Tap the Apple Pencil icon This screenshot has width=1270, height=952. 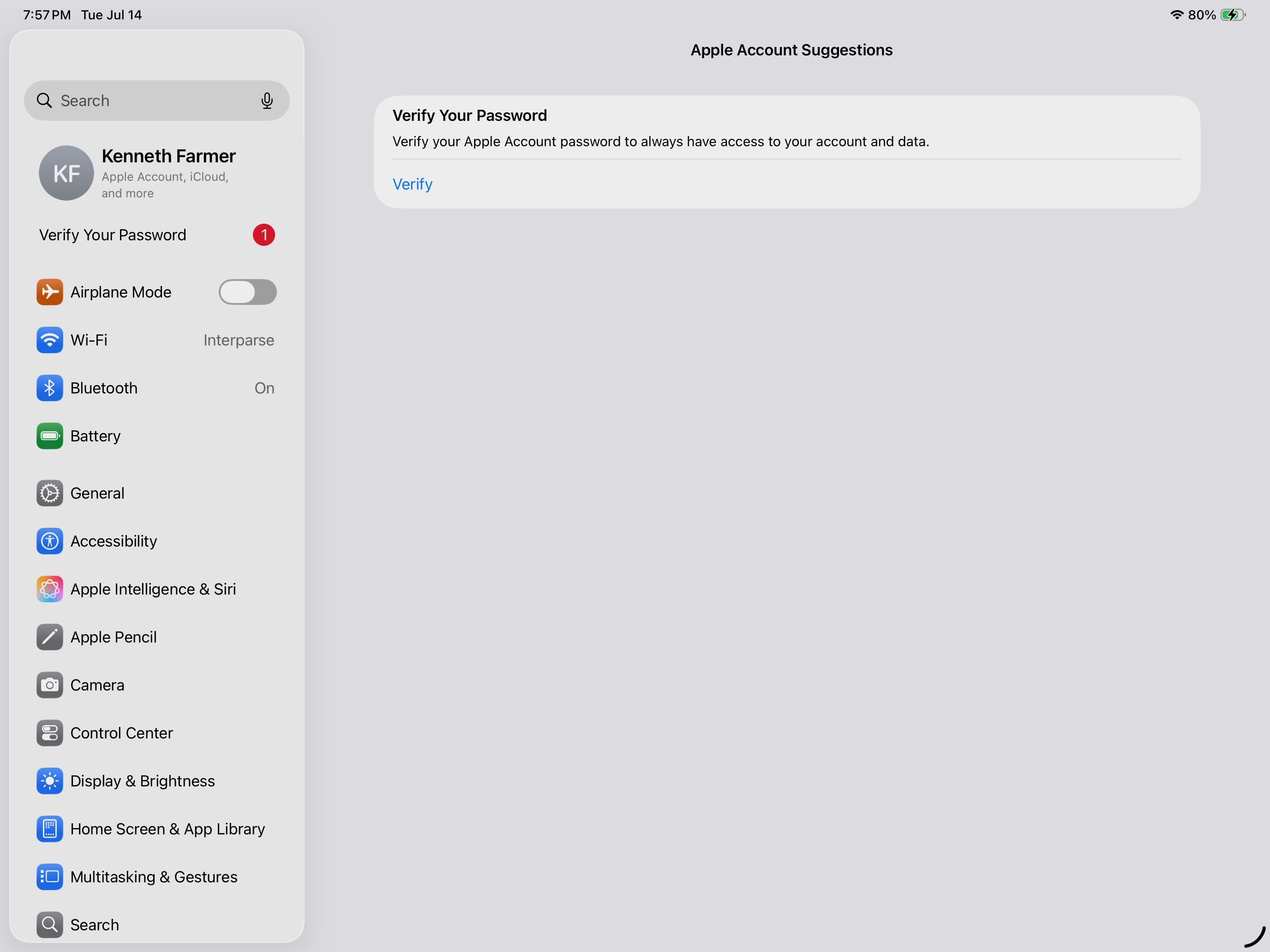coord(49,637)
